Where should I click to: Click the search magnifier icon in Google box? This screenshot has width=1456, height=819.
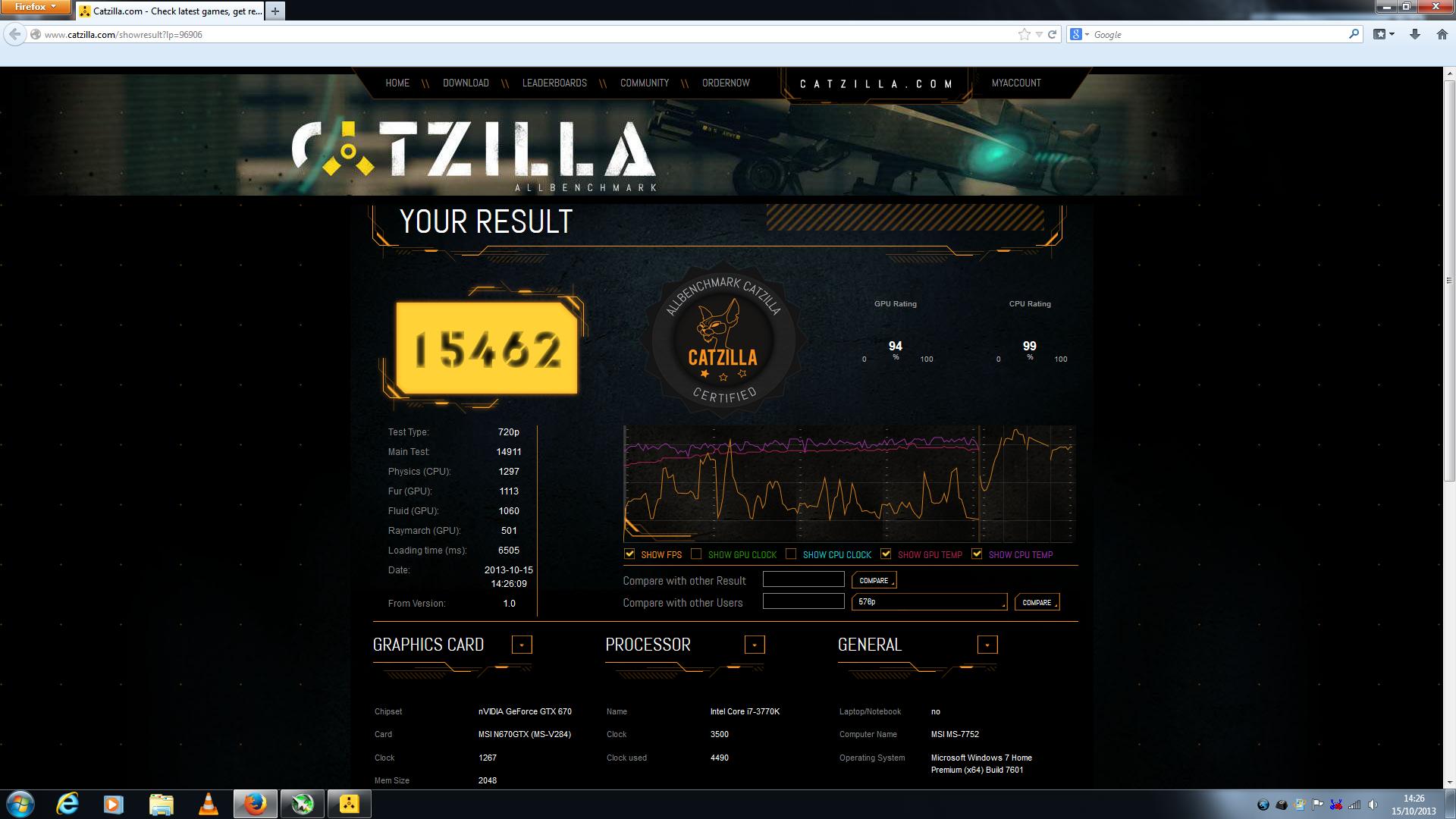(x=1354, y=34)
